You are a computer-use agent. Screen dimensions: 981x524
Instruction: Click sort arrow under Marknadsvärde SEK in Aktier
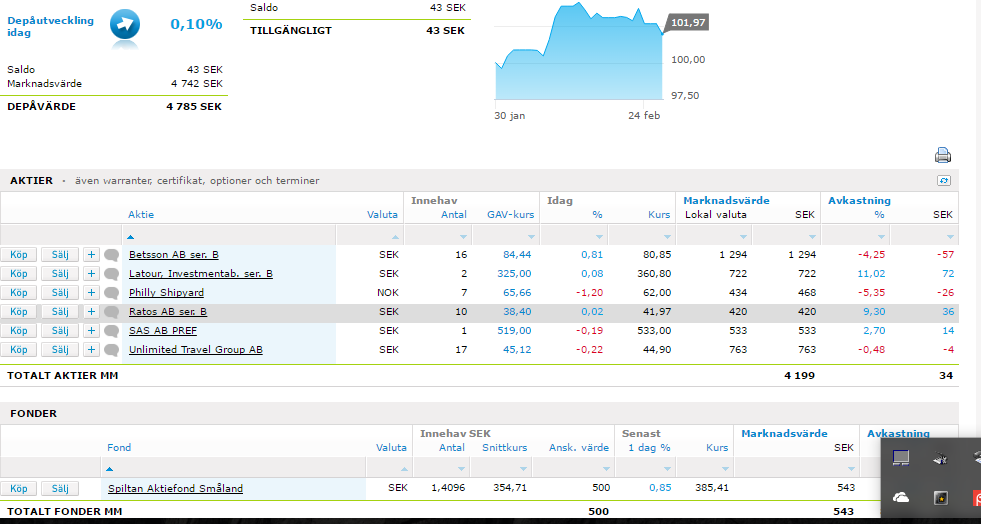[x=812, y=237]
